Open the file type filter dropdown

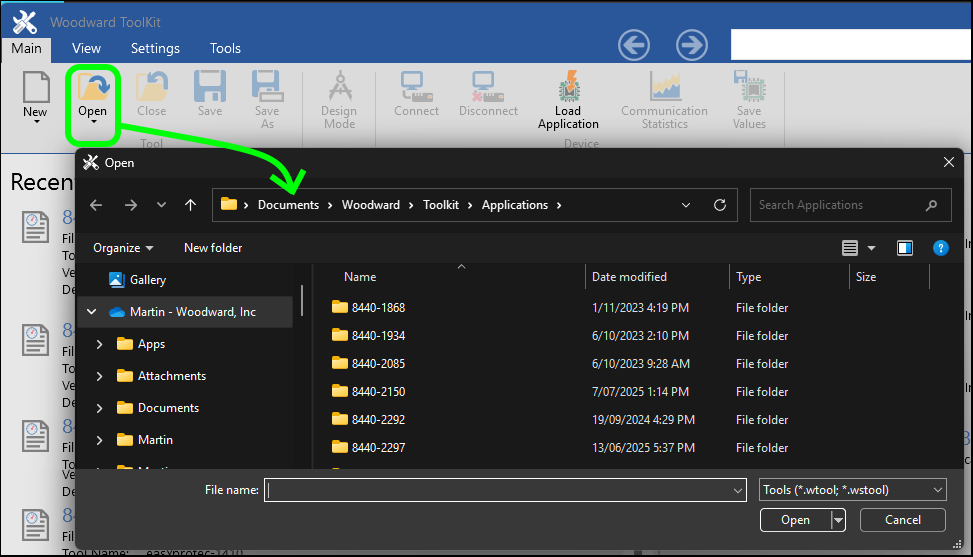852,490
